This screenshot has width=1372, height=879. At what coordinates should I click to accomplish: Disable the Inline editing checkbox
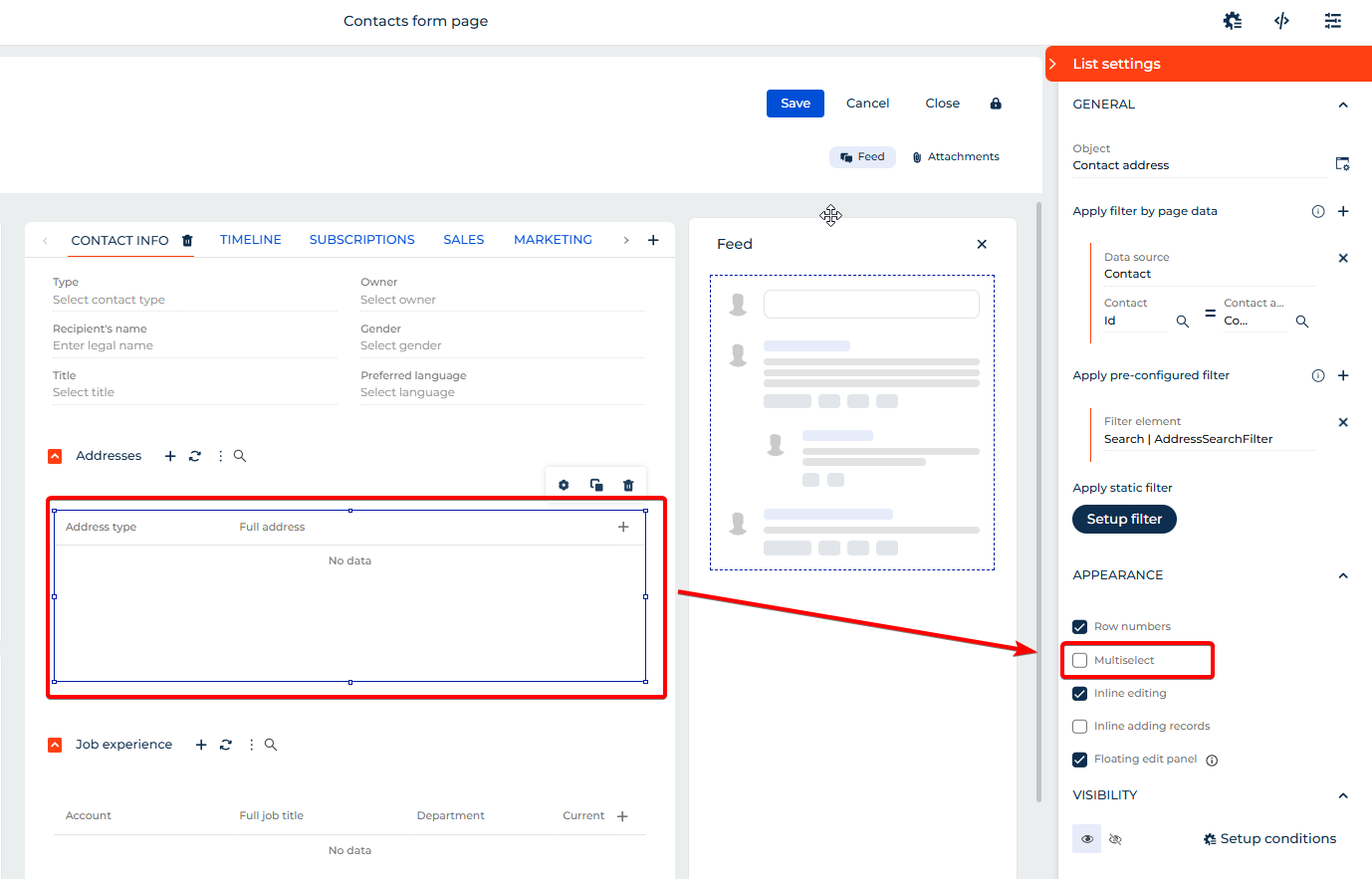[1079, 694]
